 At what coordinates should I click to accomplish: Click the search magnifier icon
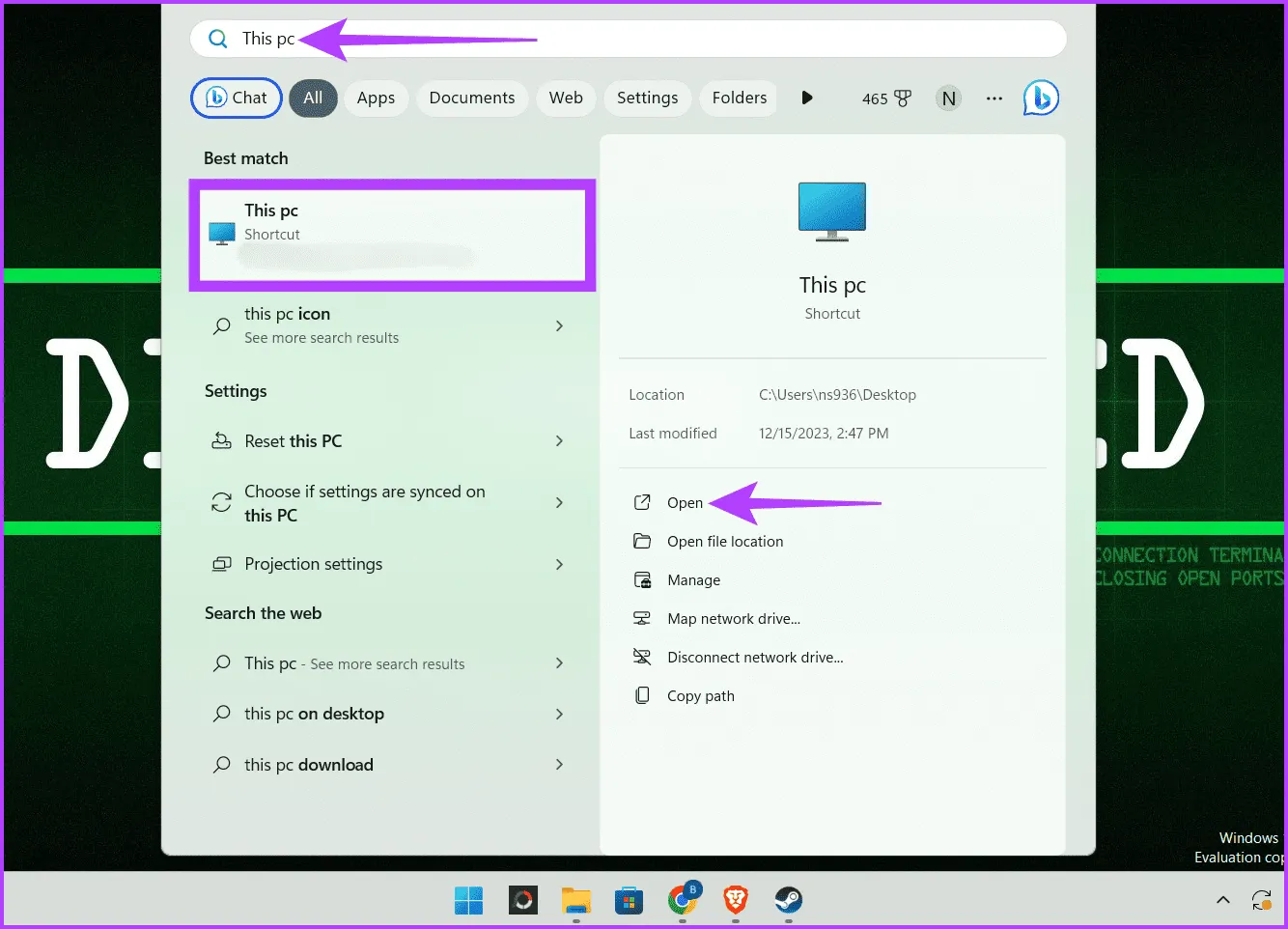tap(217, 39)
